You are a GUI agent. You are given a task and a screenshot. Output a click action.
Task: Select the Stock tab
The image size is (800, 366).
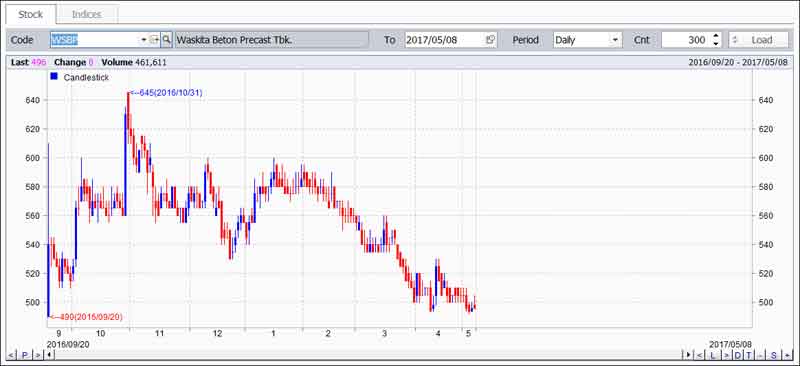31,14
